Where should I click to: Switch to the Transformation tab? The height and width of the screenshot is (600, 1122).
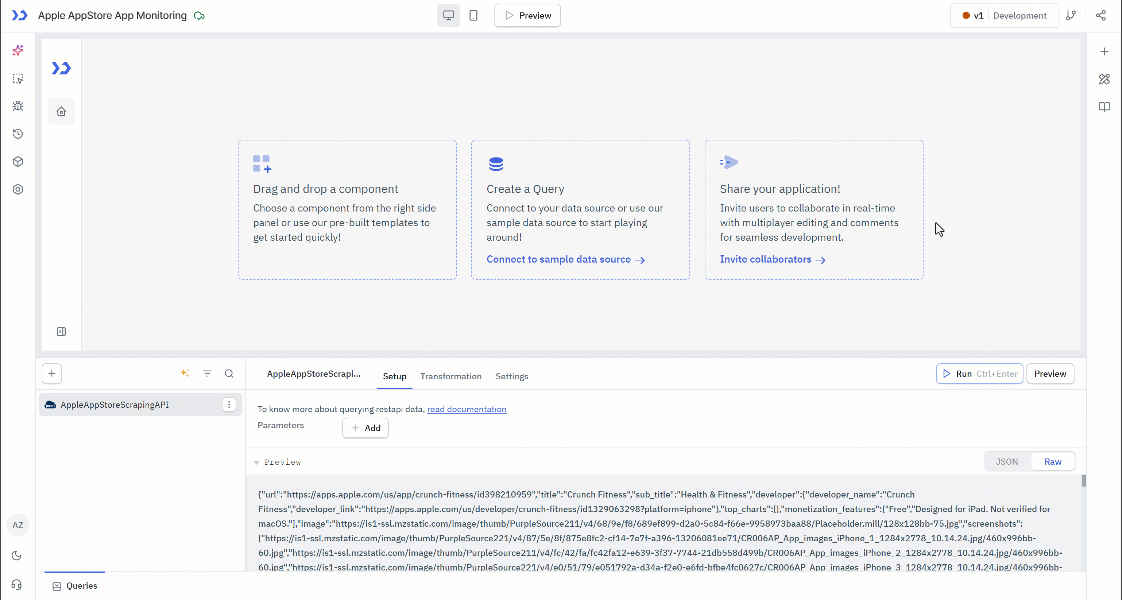coord(451,376)
